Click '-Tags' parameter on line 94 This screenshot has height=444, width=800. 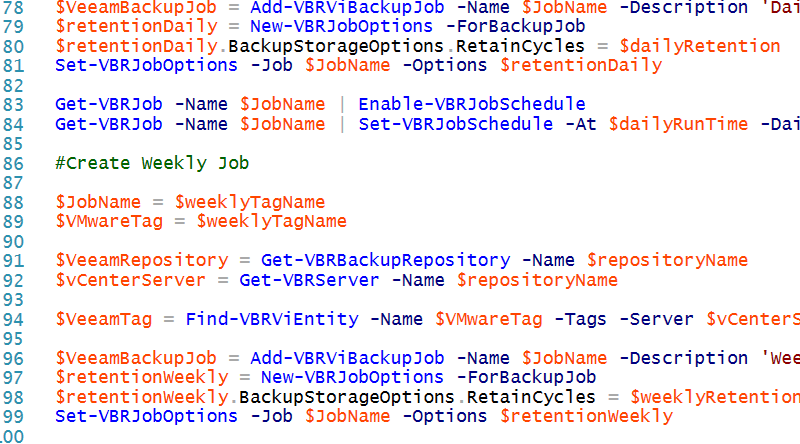pyautogui.click(x=581, y=319)
